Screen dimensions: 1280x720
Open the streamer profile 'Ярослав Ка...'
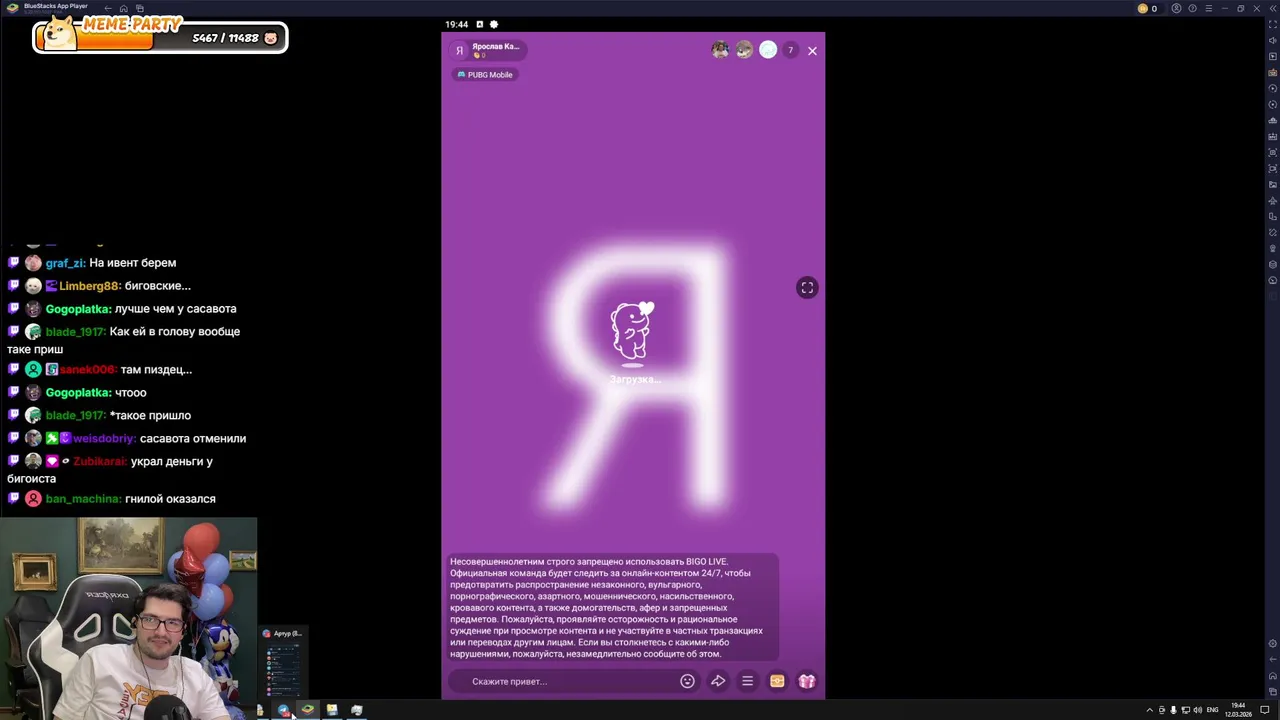click(x=489, y=50)
